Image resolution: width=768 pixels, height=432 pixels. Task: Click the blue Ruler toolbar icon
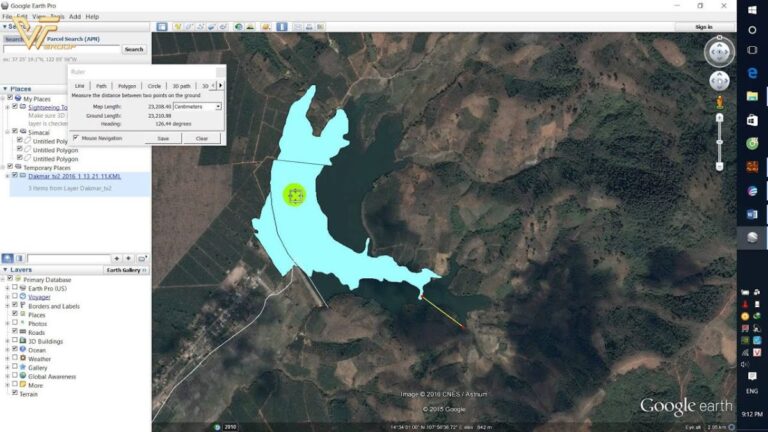click(282, 27)
